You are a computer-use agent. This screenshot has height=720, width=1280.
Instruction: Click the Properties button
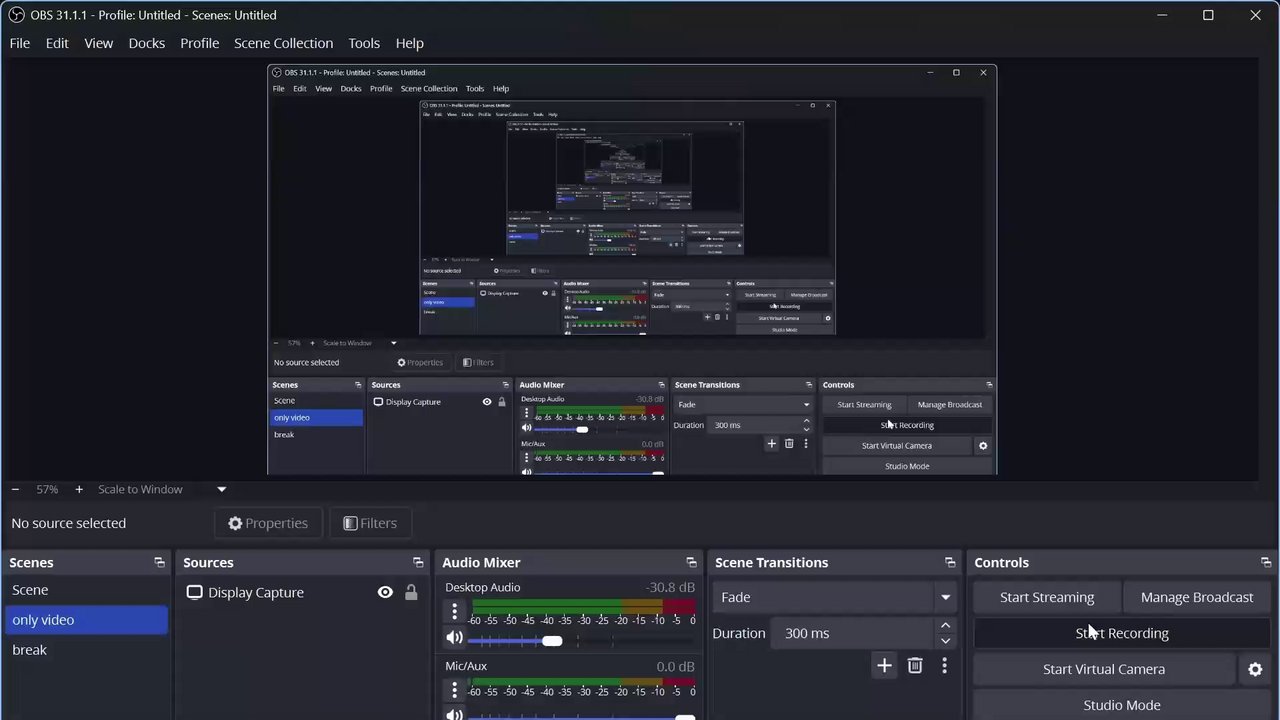pos(268,523)
